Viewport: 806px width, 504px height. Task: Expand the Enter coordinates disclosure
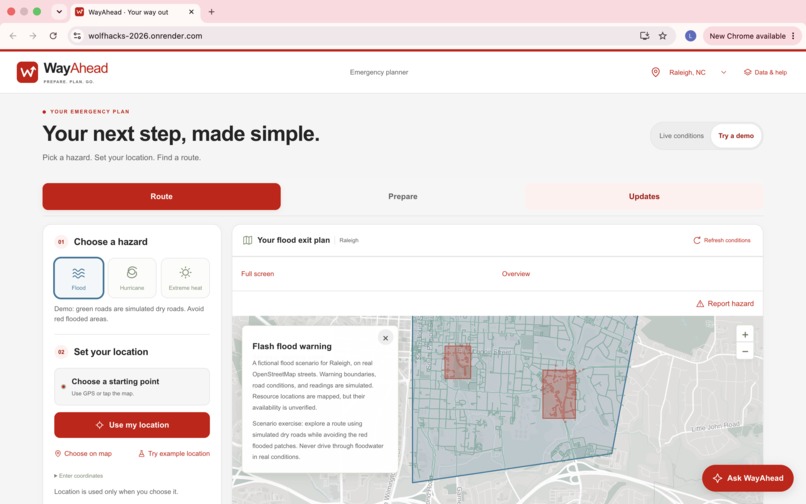79,476
